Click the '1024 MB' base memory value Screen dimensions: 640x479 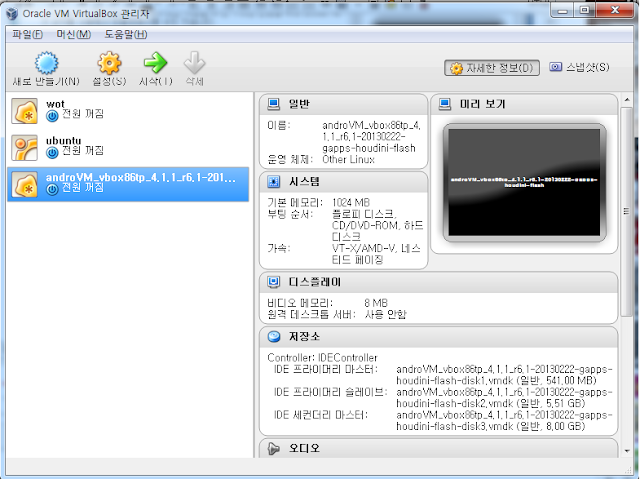tap(351, 203)
